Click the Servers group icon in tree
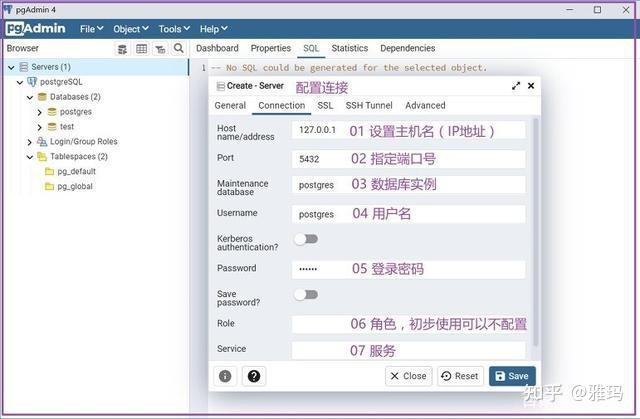The height and width of the screenshot is (419, 640). [24, 67]
